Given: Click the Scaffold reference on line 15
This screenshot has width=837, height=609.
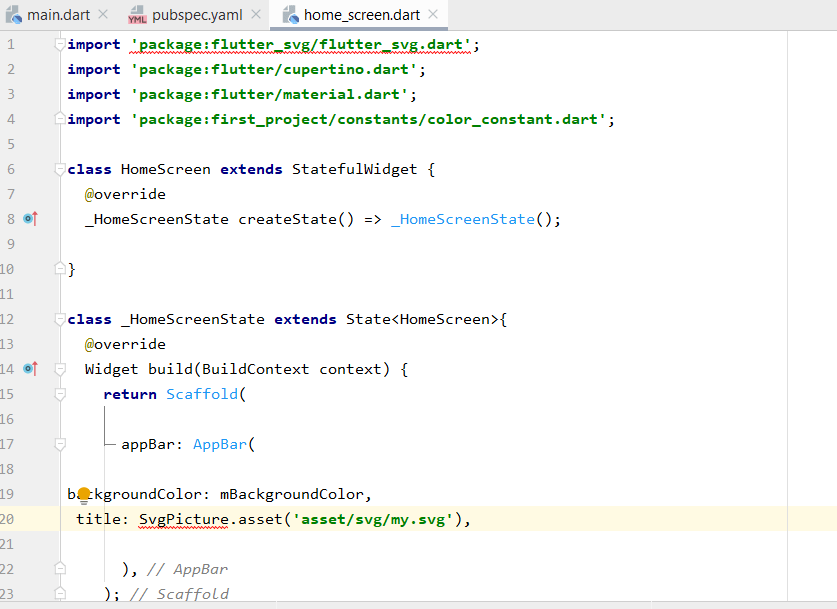Looking at the screenshot, I should click(x=202, y=393).
